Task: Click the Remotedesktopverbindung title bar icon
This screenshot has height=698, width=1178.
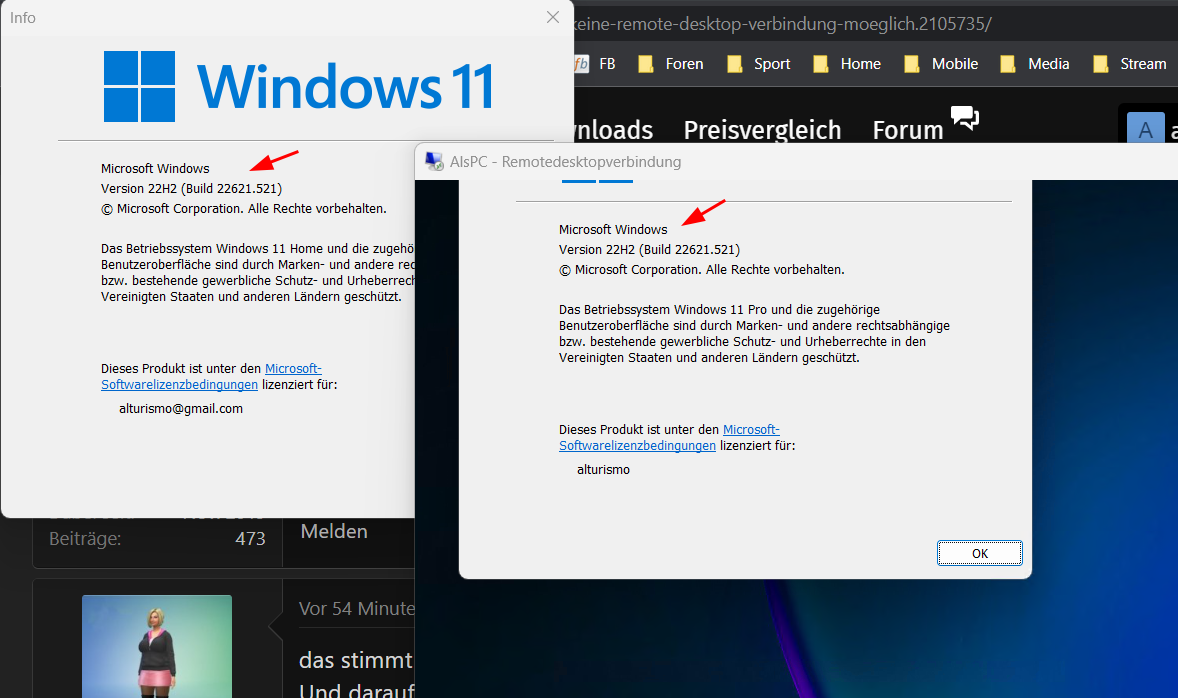Action: click(434, 162)
